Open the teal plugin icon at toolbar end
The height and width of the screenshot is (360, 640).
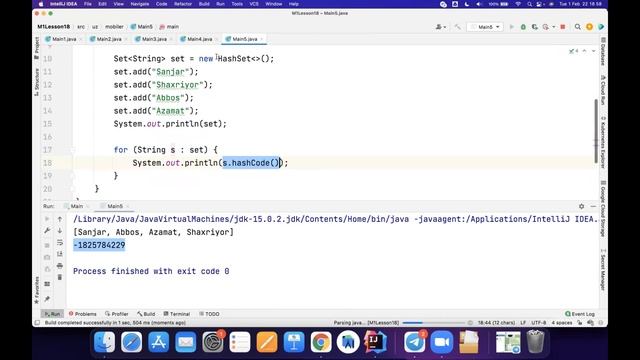coord(601,27)
